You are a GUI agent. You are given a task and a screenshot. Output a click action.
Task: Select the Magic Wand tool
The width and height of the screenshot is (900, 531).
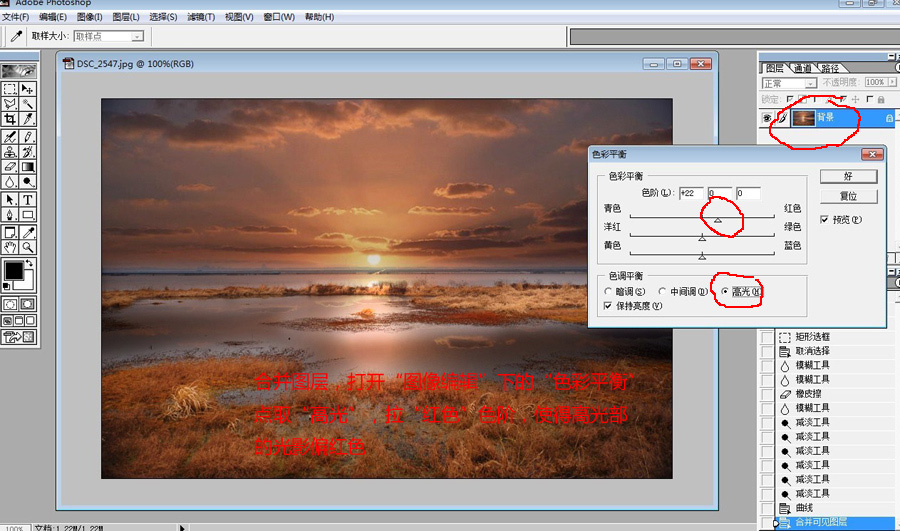28,104
